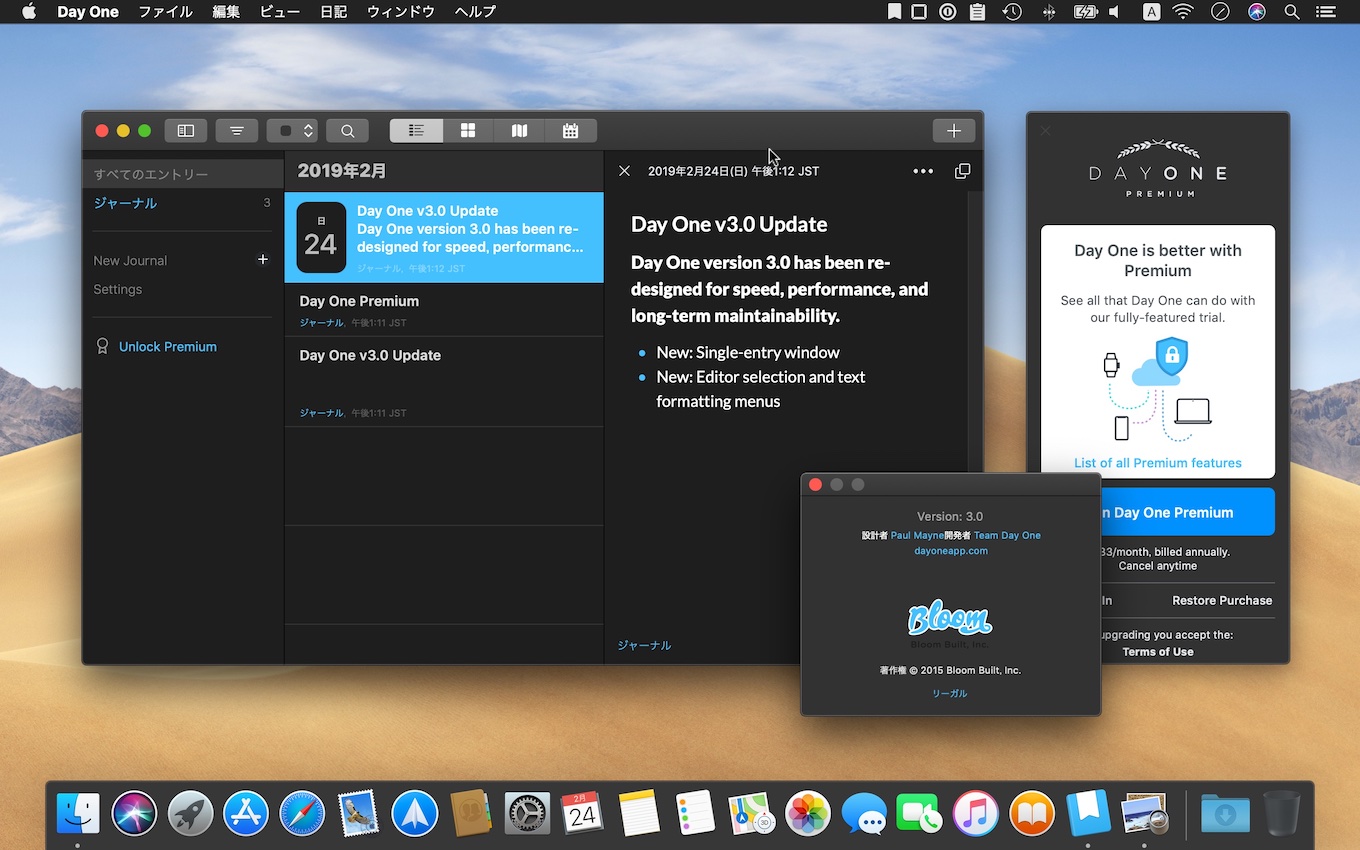Open Day One from the Dock
Viewport: 1360px width, 850px height.
pyautogui.click(x=1088, y=812)
